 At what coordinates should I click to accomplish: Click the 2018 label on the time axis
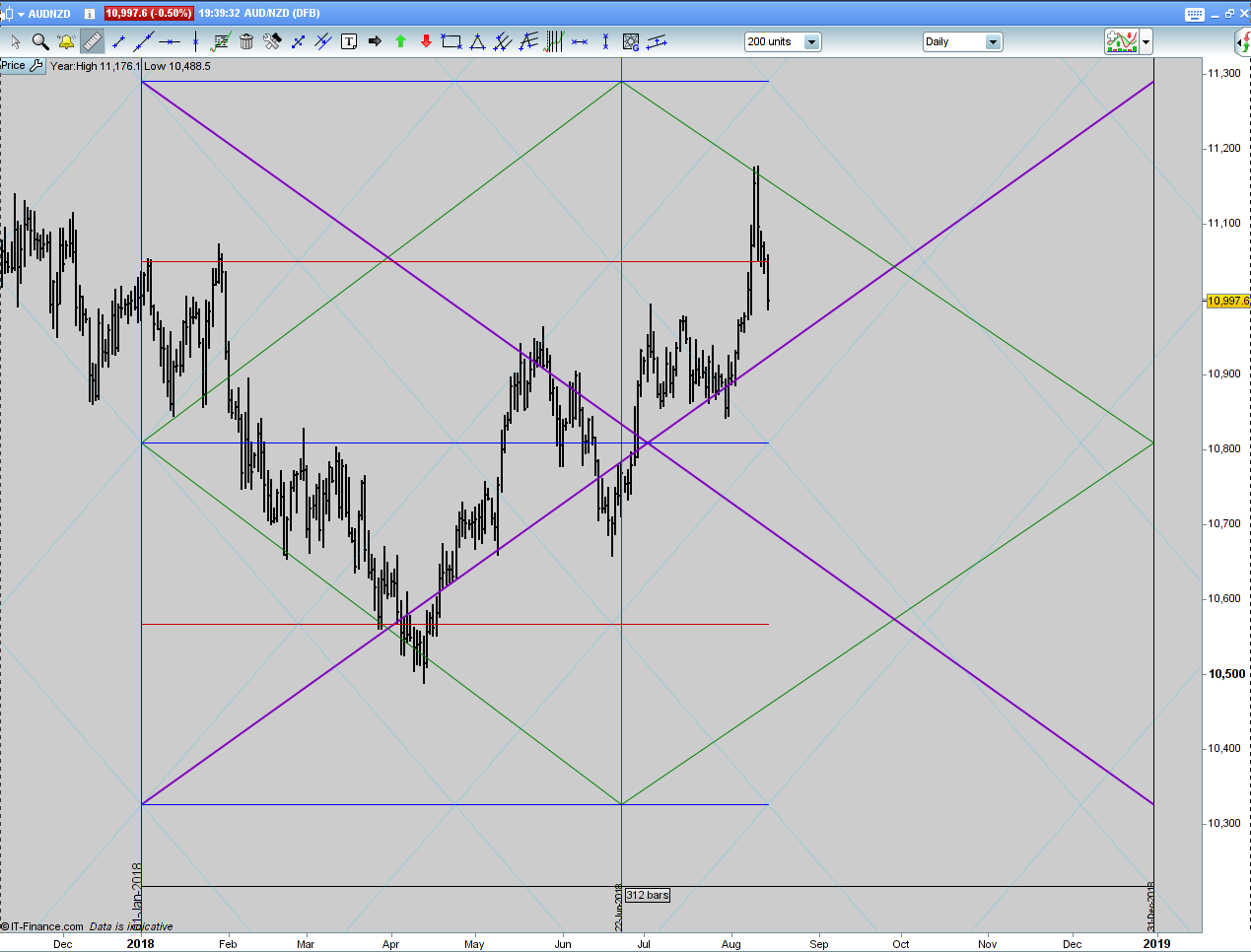(x=141, y=943)
